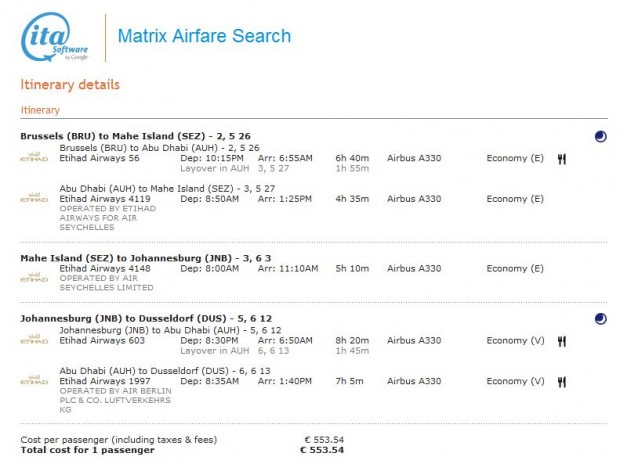Click the Dep: 8:50AM departure time
This screenshot has width=620, height=464.
tap(210, 199)
